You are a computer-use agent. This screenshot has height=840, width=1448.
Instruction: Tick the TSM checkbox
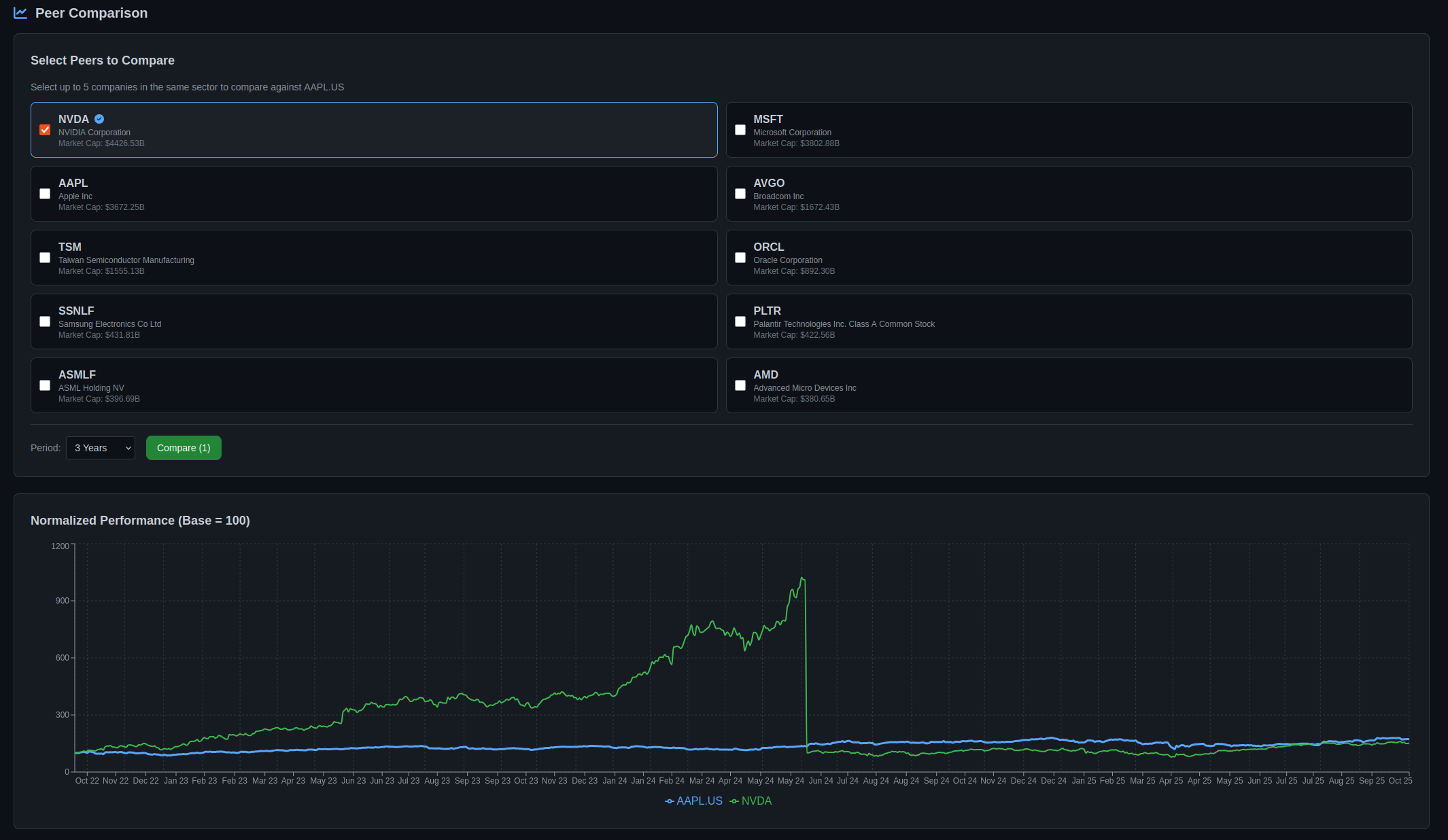[45, 258]
